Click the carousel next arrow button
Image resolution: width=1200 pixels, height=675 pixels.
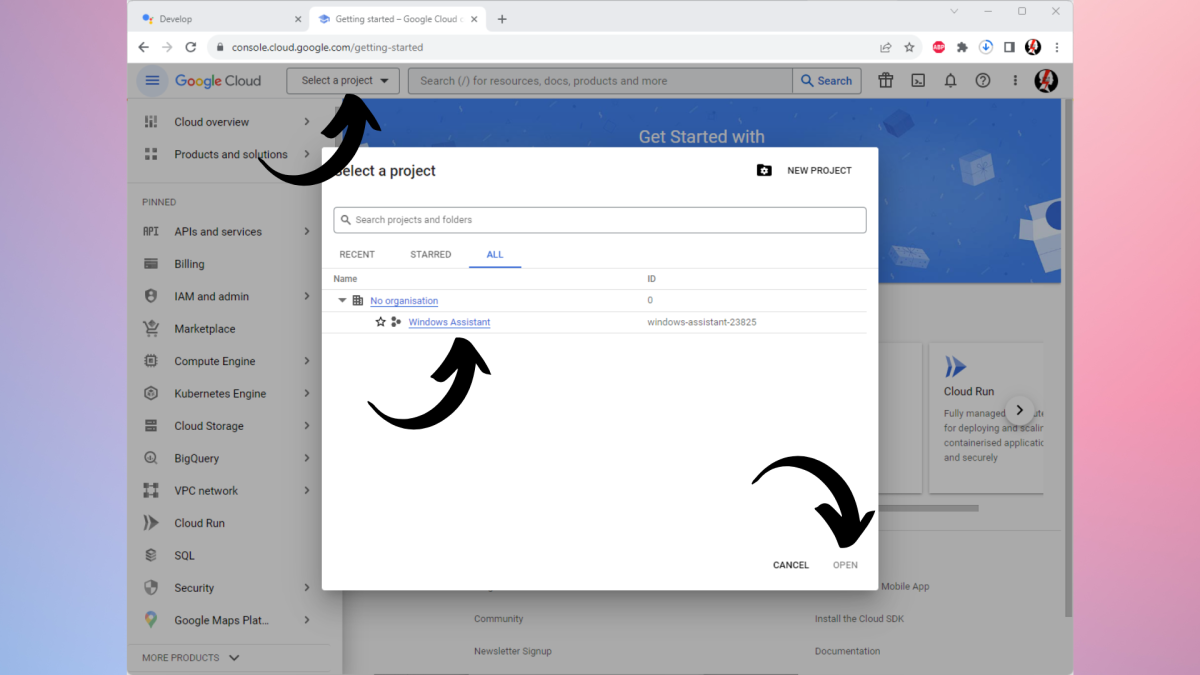pyautogui.click(x=1019, y=410)
